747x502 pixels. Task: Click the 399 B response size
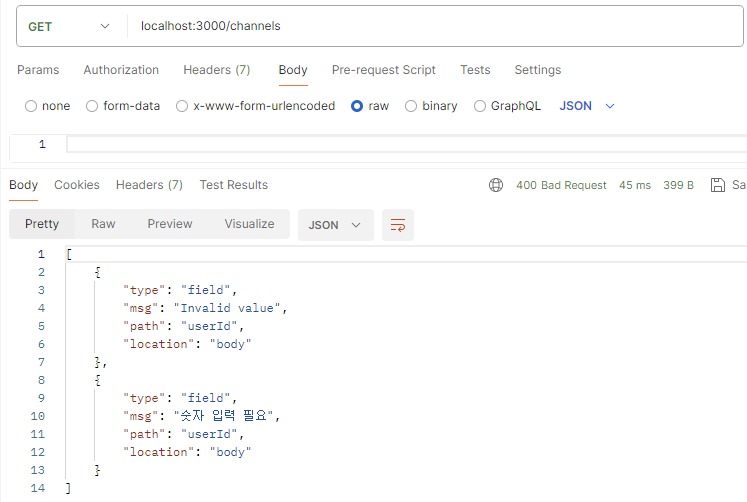(678, 185)
